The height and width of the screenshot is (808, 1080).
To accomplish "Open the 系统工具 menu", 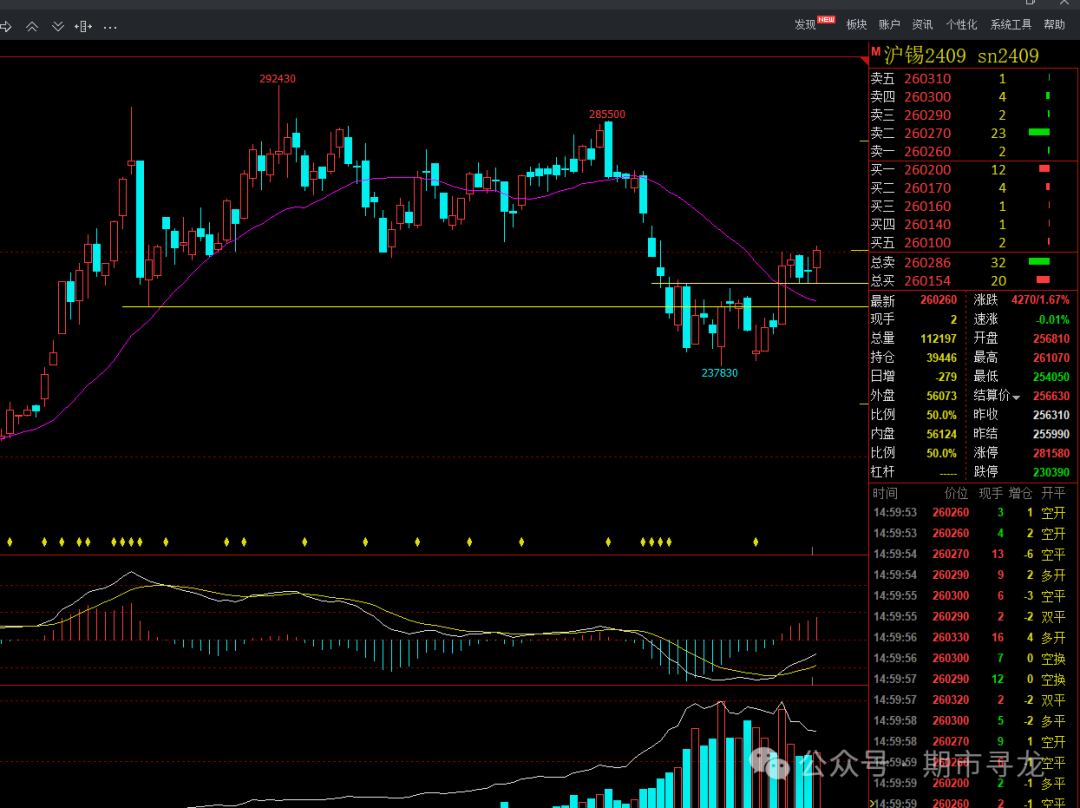I will point(1010,25).
